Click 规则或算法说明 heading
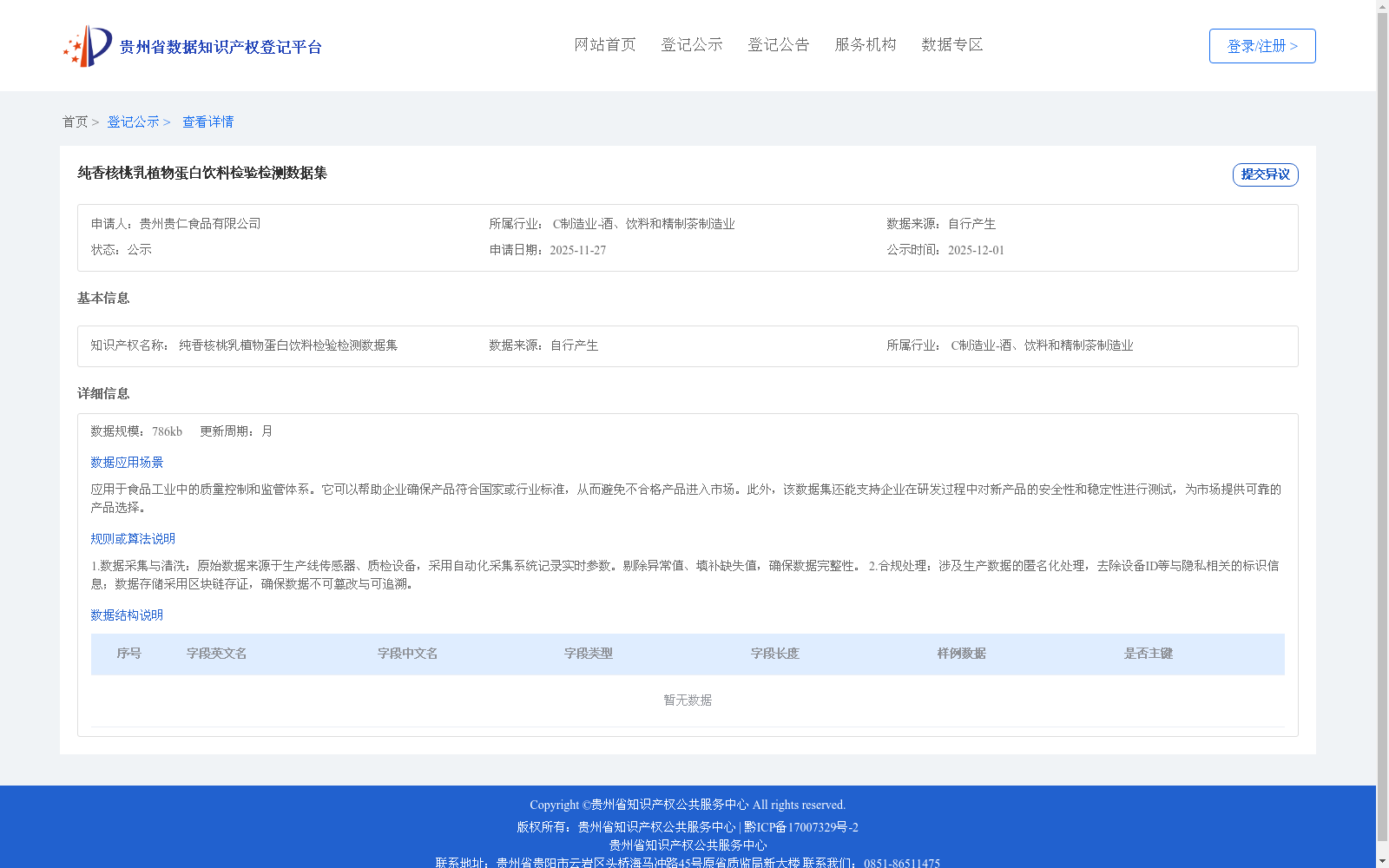 pos(133,539)
